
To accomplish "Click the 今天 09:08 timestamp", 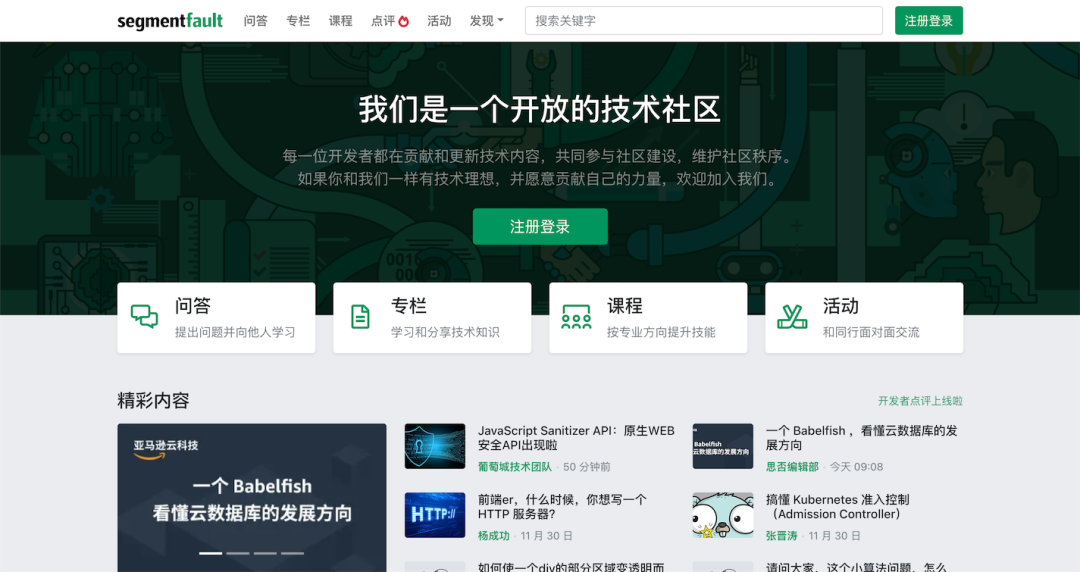I will coord(856,467).
